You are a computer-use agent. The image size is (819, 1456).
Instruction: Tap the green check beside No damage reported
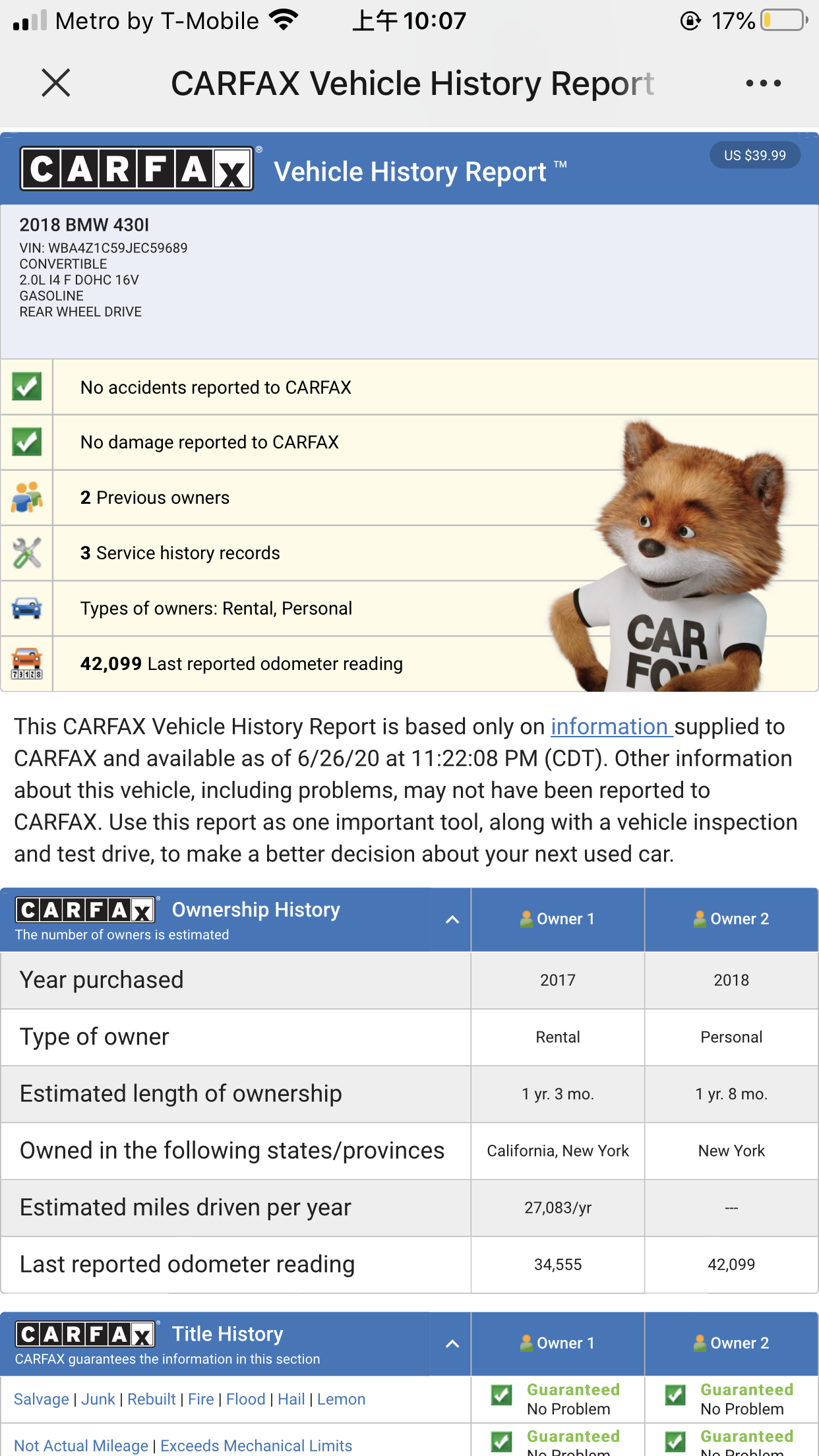click(26, 442)
